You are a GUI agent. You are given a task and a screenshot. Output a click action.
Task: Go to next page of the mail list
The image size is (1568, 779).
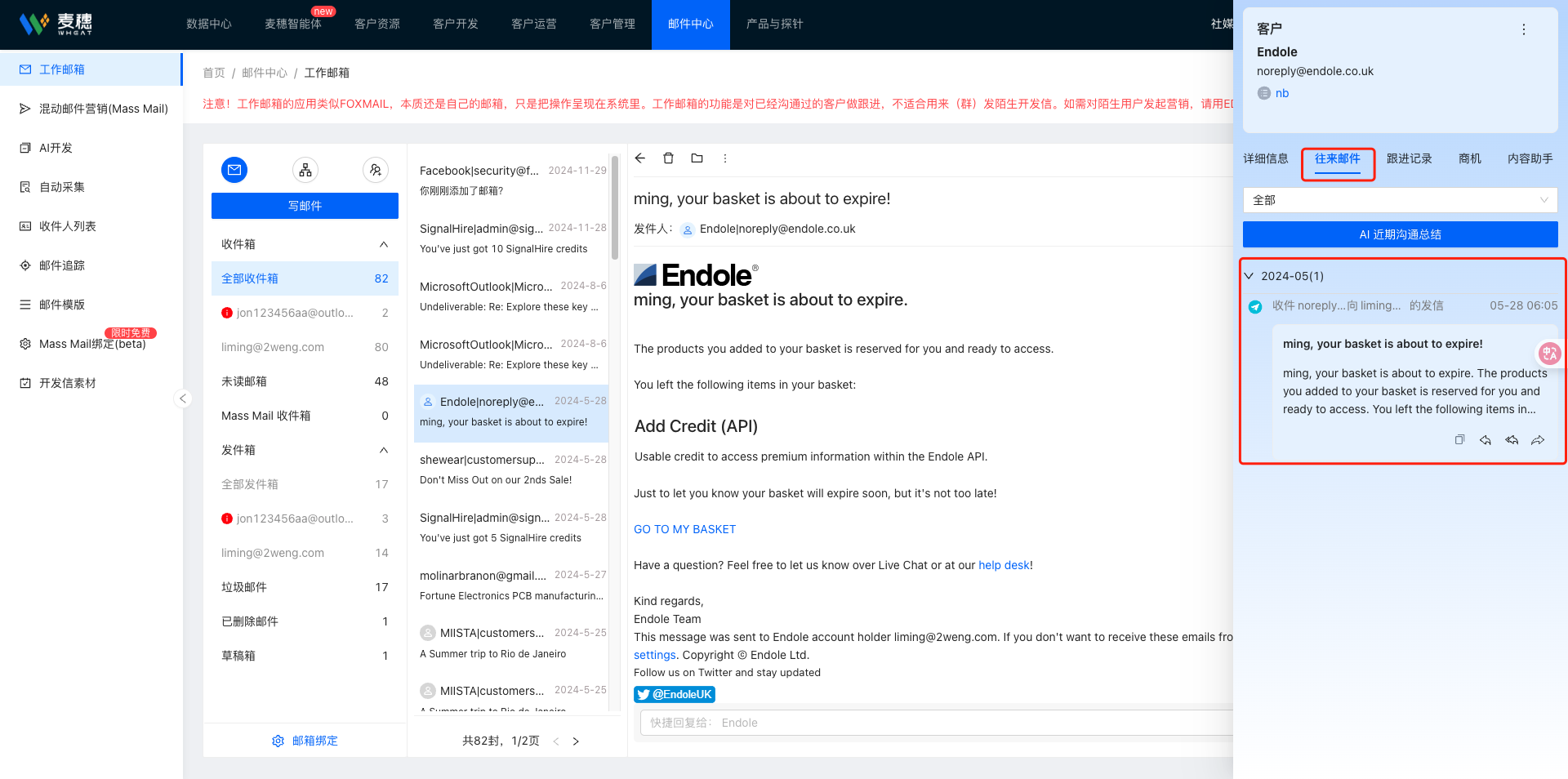576,741
